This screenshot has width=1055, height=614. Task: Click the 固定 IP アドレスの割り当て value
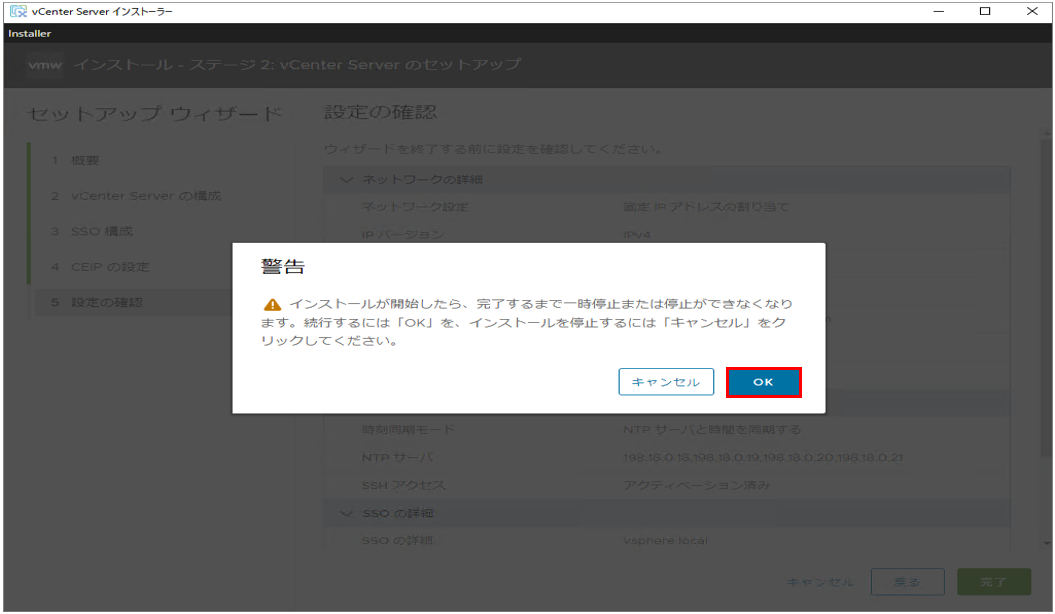tap(706, 207)
